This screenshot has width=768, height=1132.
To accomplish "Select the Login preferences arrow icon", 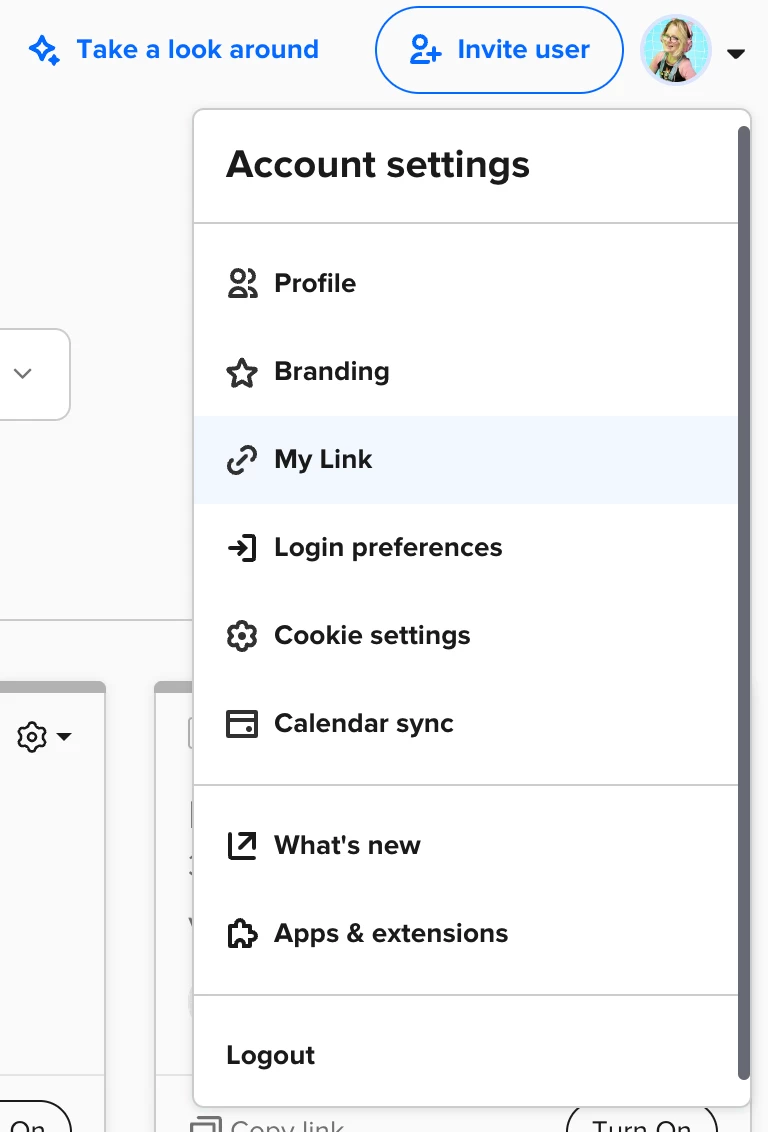I will point(242,547).
